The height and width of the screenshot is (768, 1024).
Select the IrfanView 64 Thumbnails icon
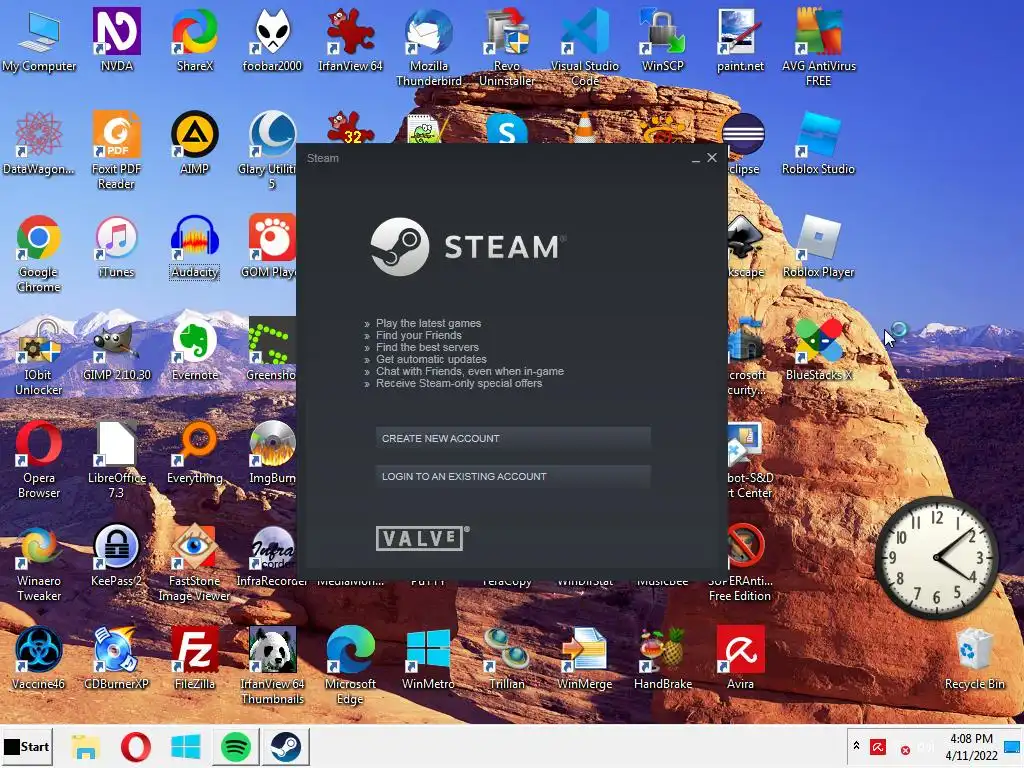pos(272,667)
